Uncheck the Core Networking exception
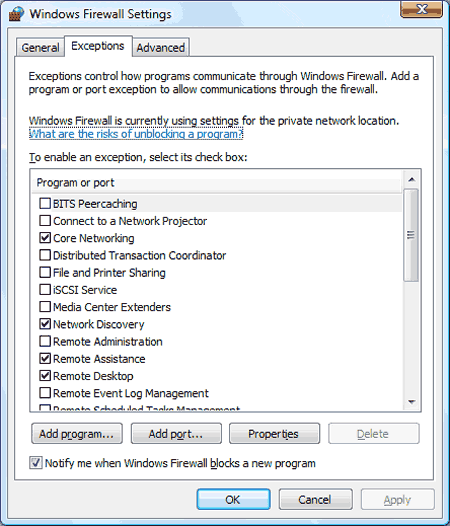Image resolution: width=450 pixels, height=526 pixels. tap(45, 238)
